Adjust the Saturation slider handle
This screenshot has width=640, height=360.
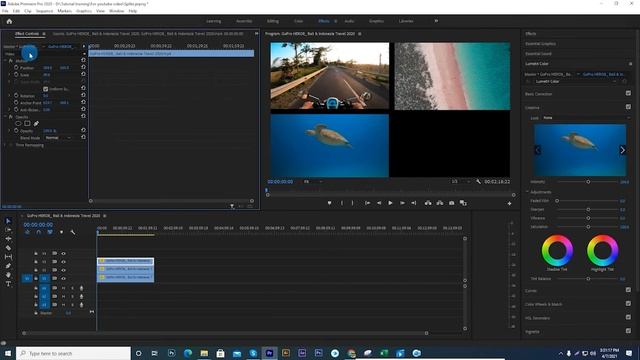[x=588, y=227]
